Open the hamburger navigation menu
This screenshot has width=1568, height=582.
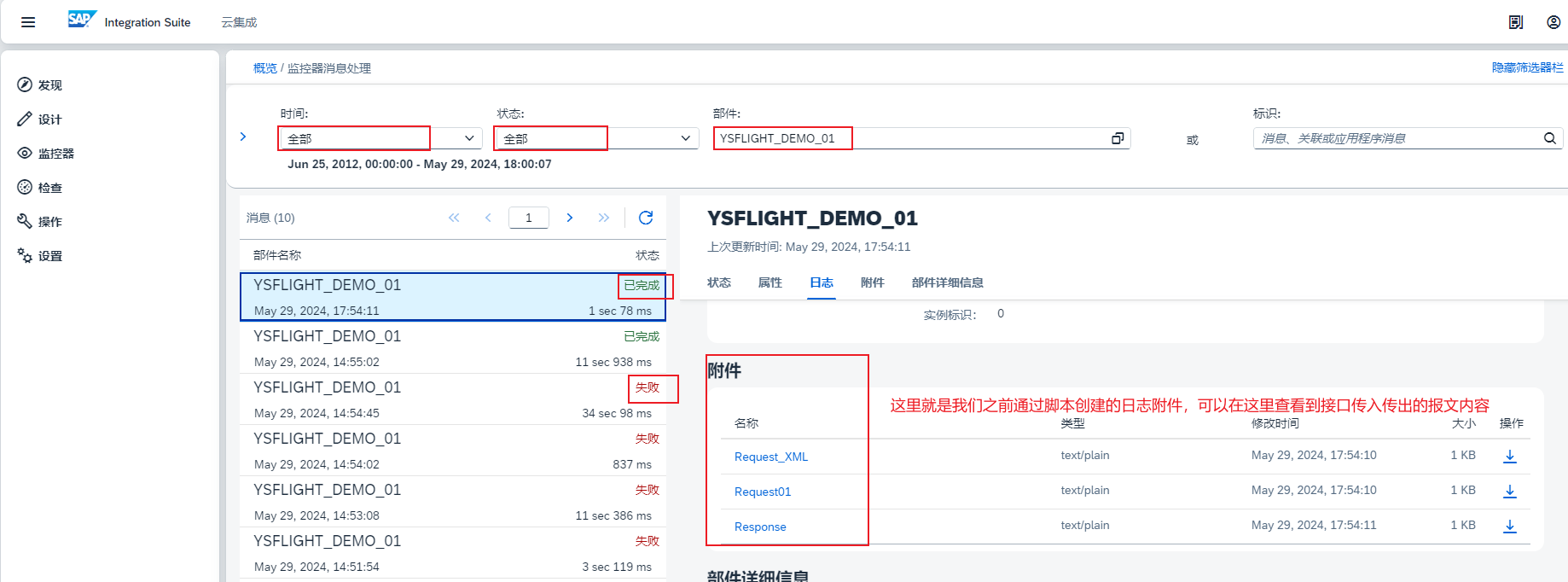[28, 22]
